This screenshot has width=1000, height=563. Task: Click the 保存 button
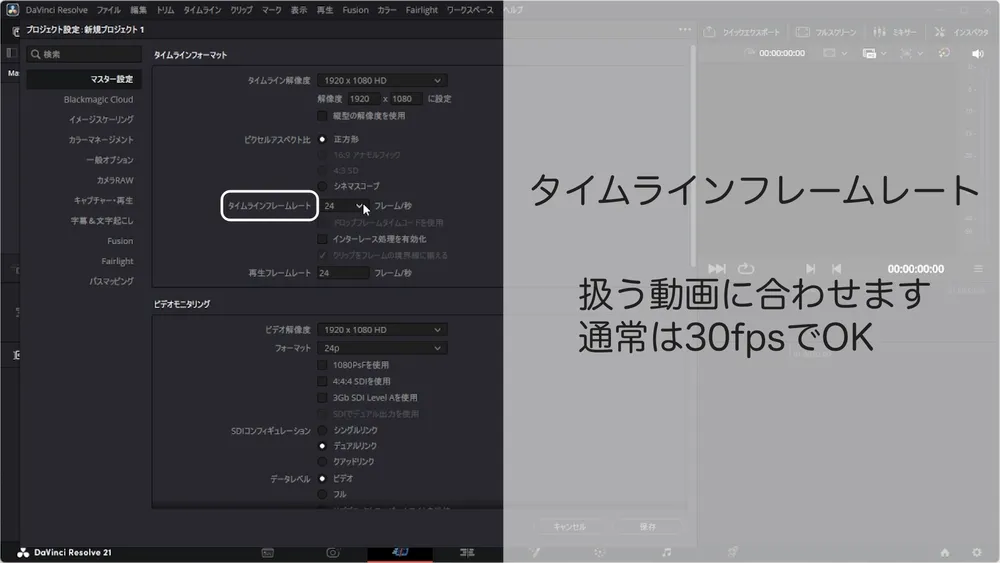tap(648, 527)
